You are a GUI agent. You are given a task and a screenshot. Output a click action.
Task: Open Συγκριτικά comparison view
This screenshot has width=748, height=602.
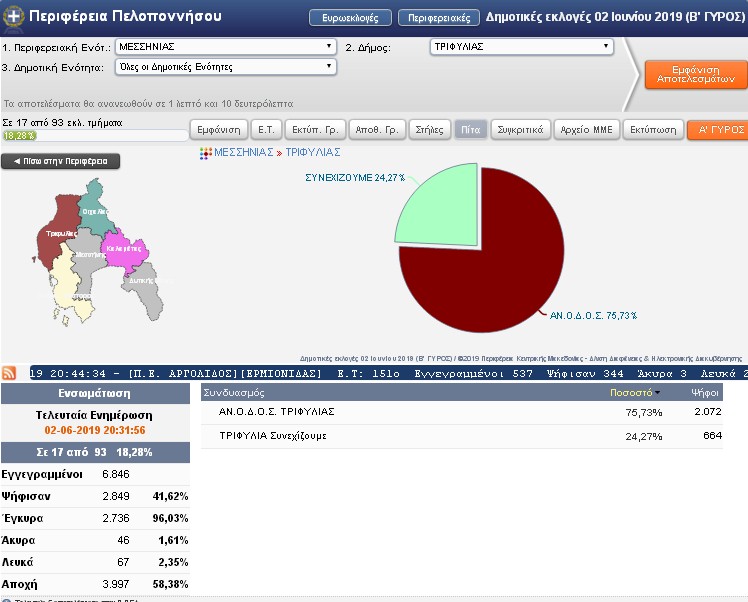[x=520, y=130]
